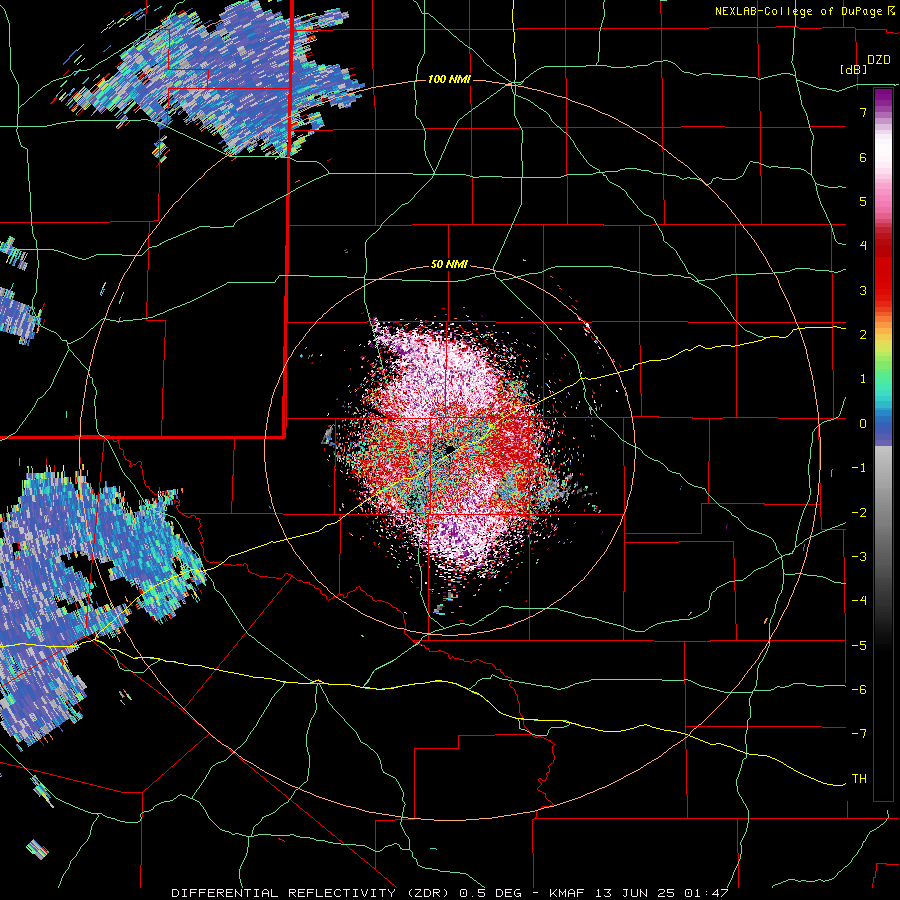Screen dimensions: 900x900
Task: Click the 100 NMI range ring label
Action: tap(449, 79)
